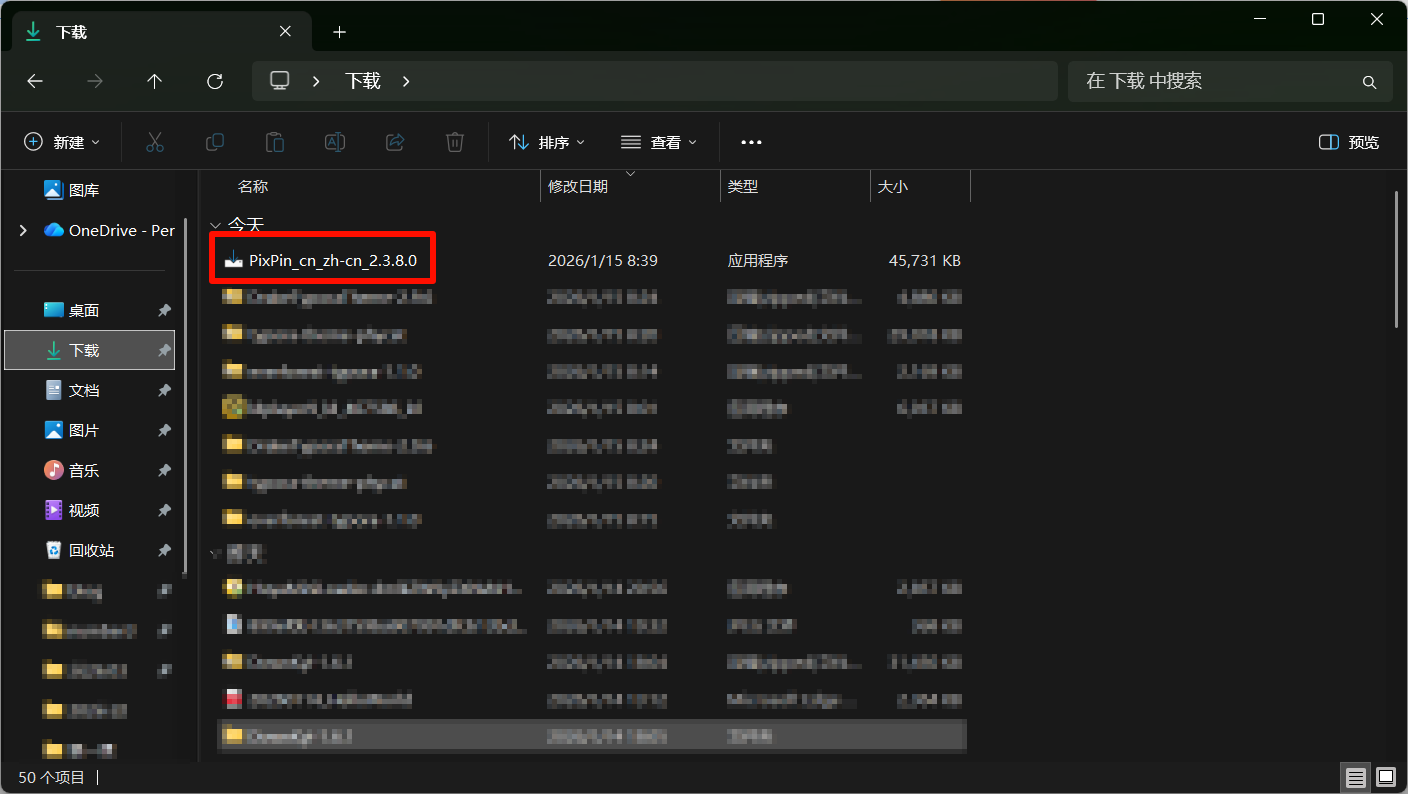Click the Cut scissors icon in toolbar
Image resolution: width=1408 pixels, height=794 pixels.
(x=154, y=142)
